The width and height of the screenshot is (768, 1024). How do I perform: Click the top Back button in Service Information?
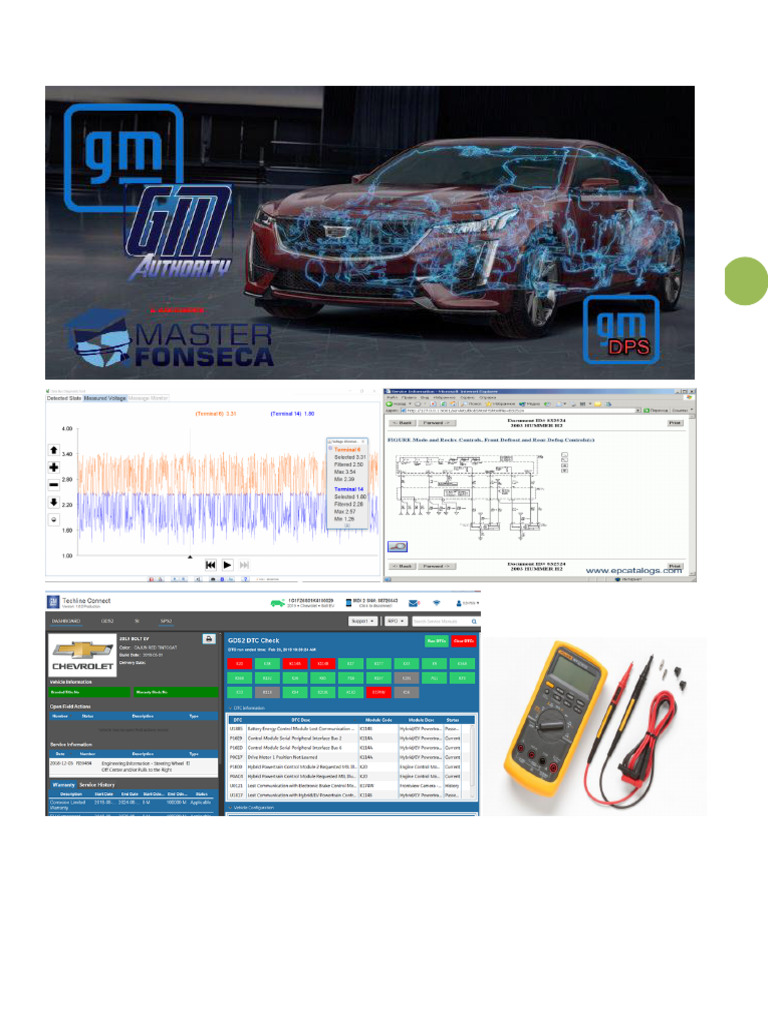(x=403, y=423)
